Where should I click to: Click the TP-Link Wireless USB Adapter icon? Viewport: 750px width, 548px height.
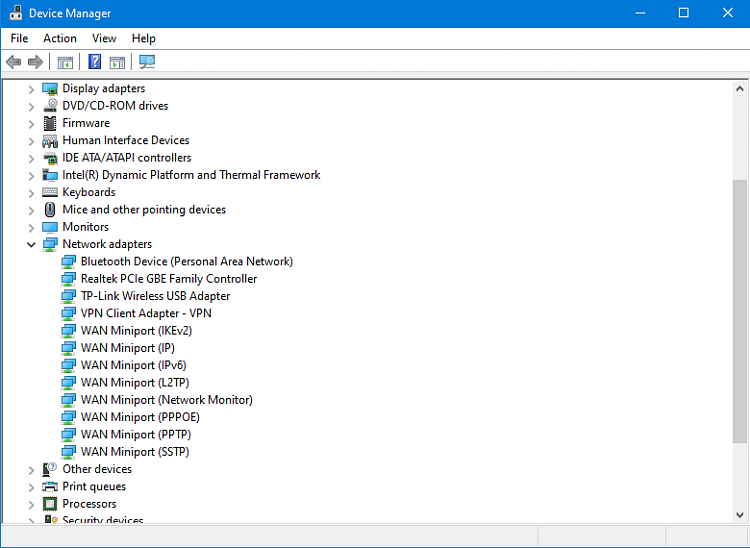point(68,296)
